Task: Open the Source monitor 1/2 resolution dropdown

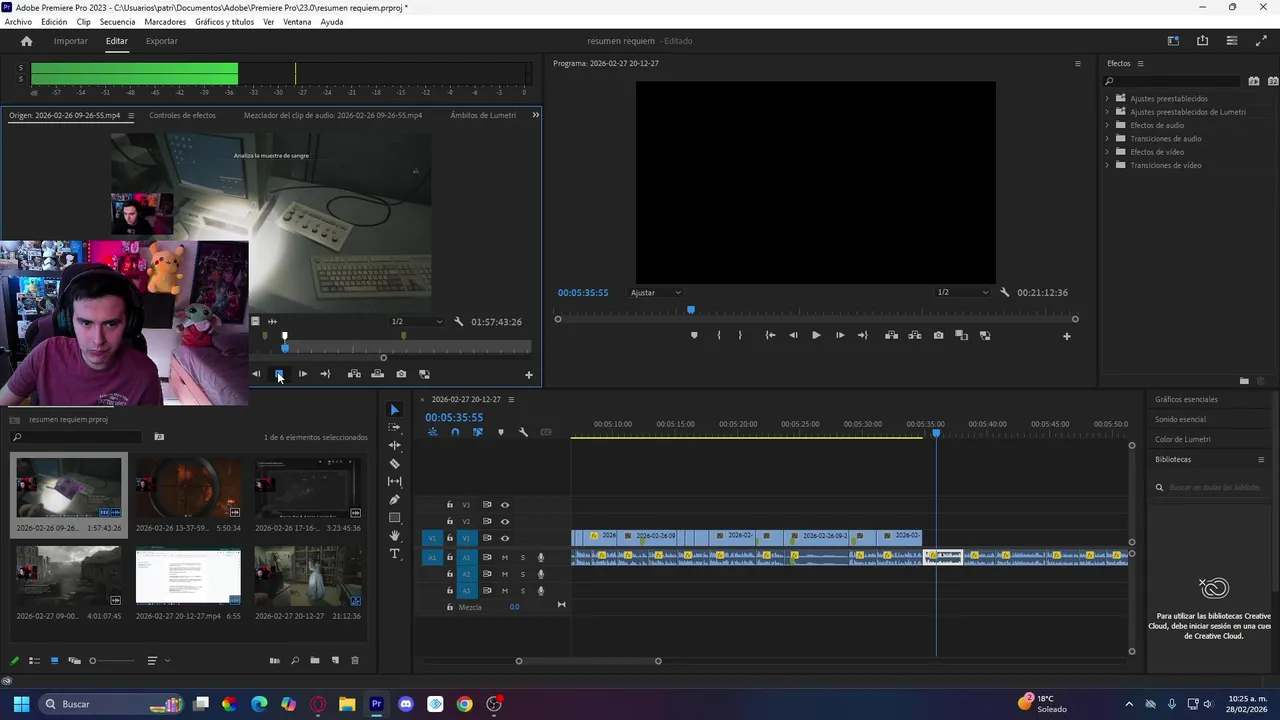Action: coord(416,321)
